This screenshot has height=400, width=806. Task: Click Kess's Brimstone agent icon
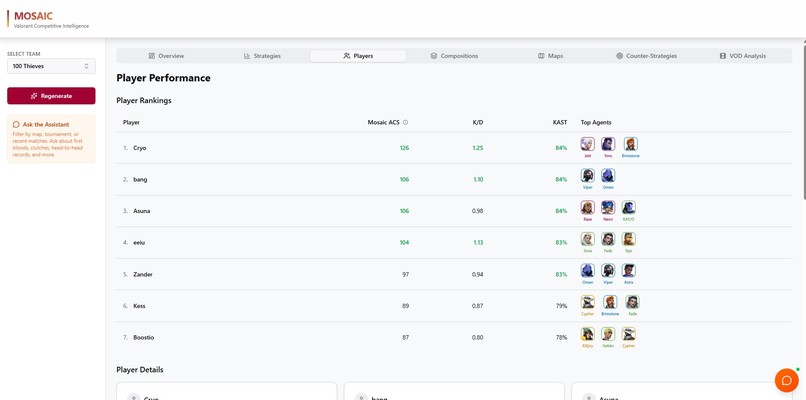[x=610, y=302]
